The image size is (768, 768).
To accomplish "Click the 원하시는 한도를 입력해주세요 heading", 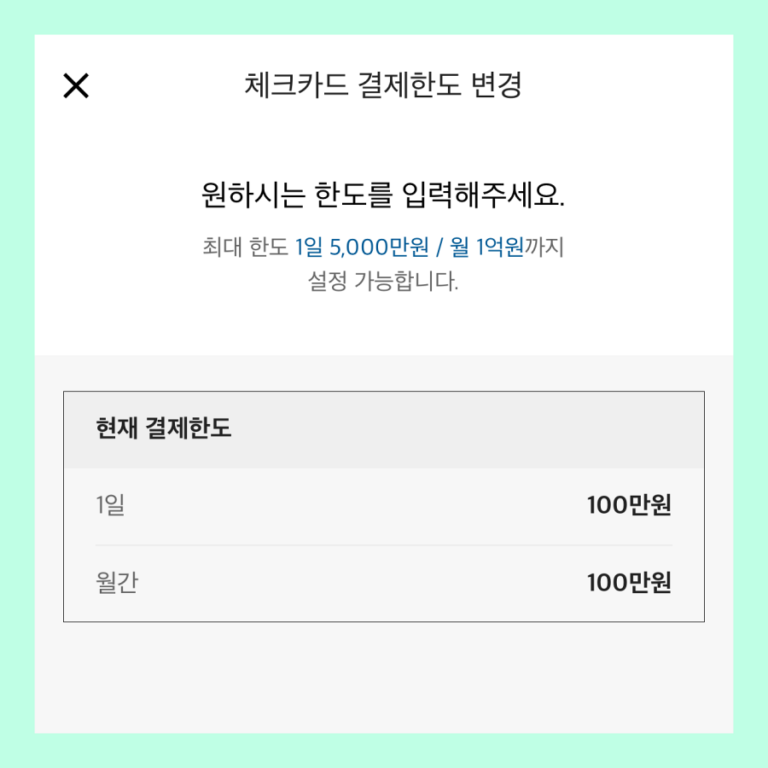I will coord(383,195).
